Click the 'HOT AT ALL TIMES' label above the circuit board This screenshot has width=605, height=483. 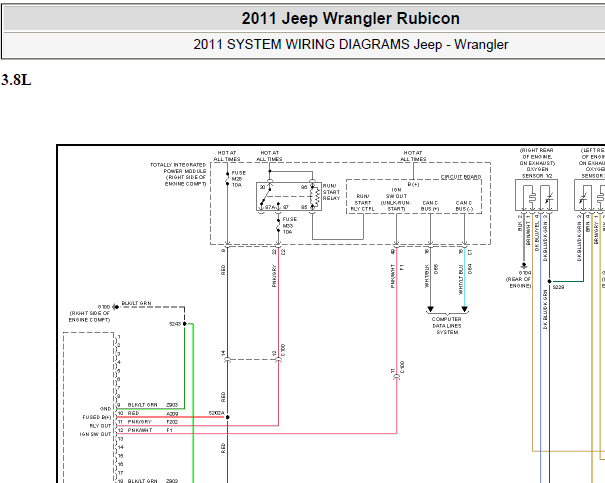point(413,156)
